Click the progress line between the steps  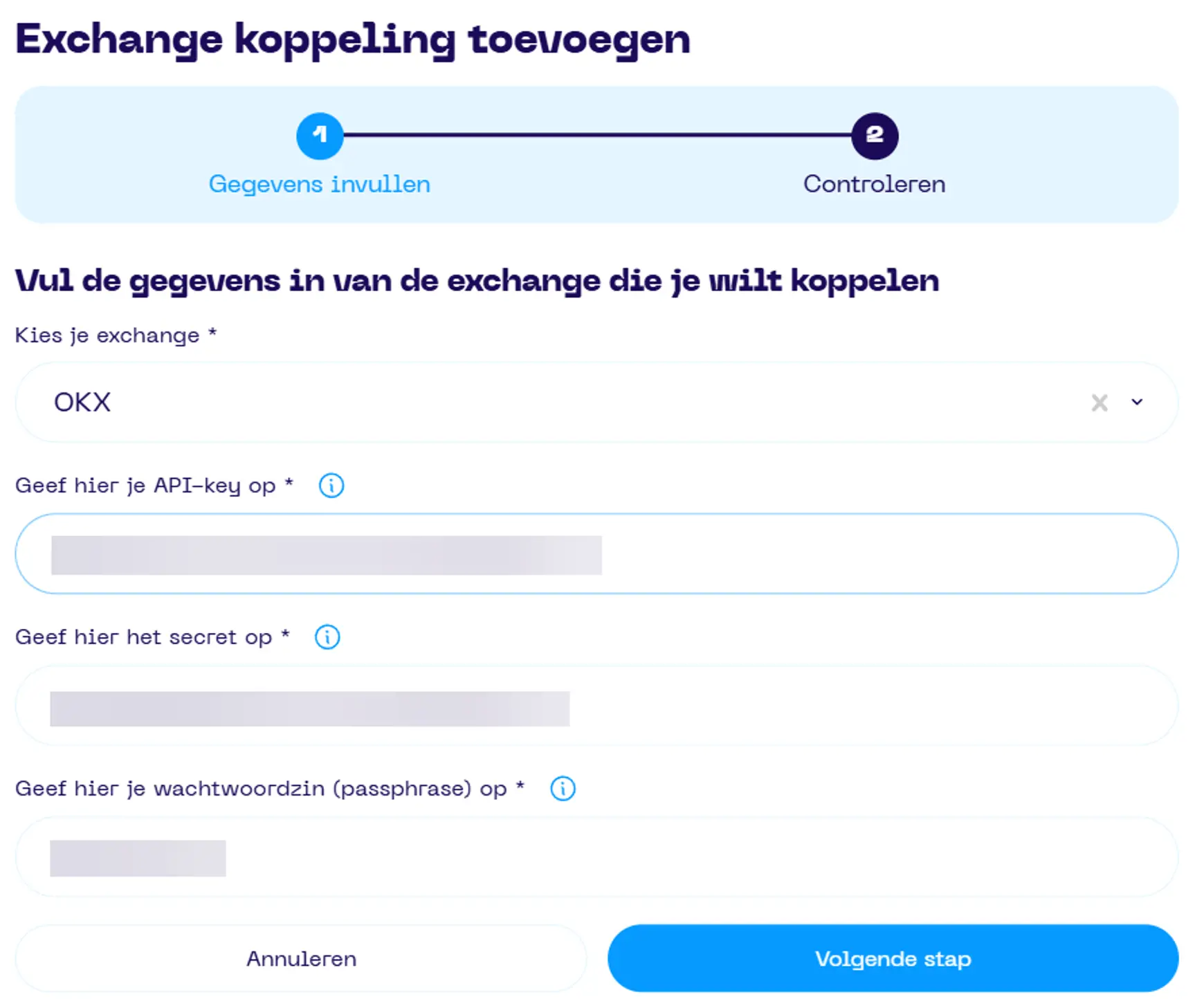597,136
